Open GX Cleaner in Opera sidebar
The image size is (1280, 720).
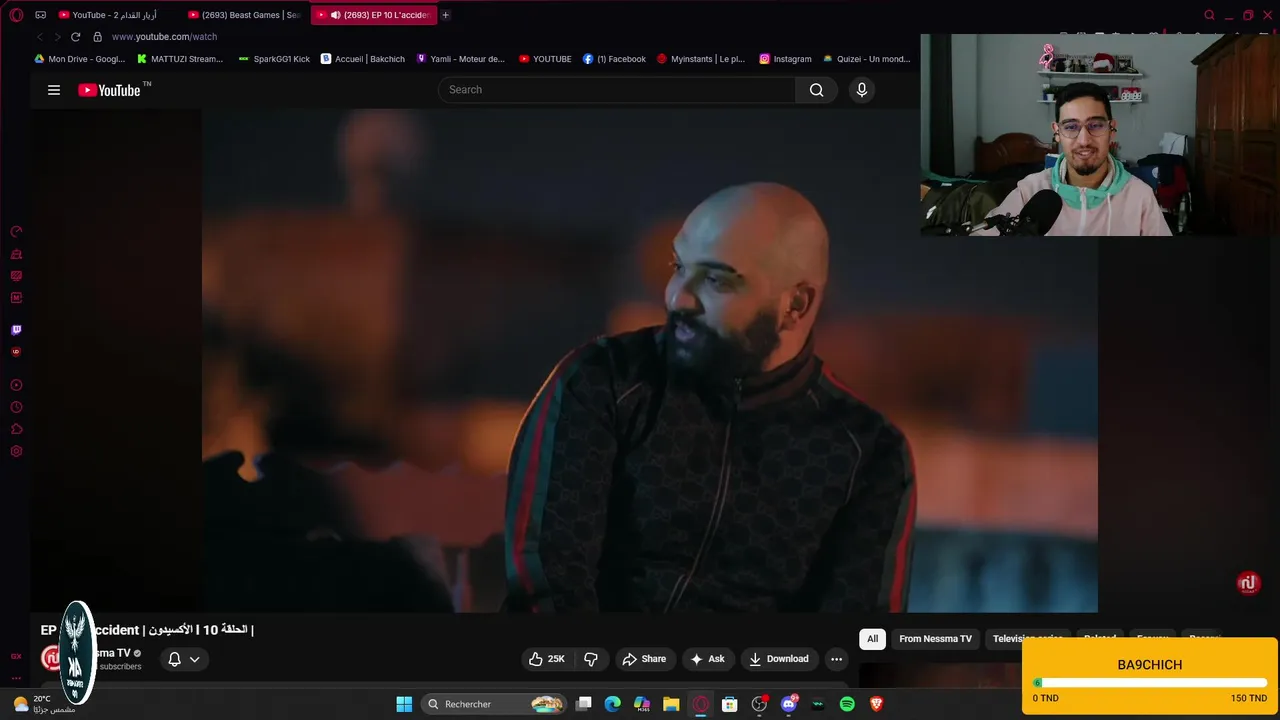(x=16, y=254)
